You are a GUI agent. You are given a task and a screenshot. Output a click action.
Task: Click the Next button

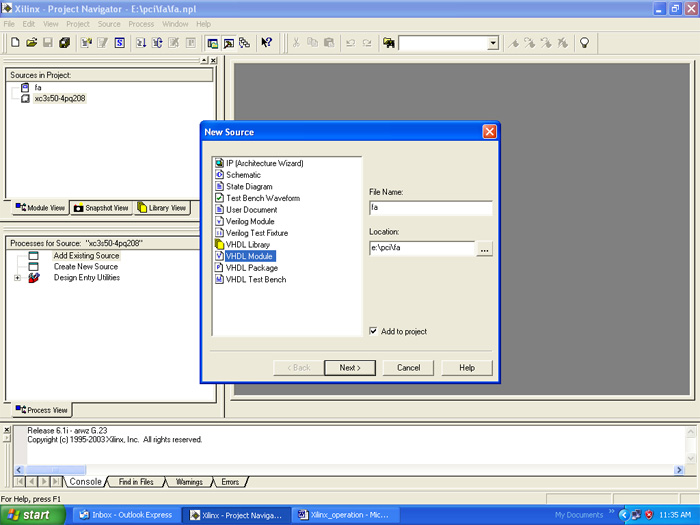350,368
